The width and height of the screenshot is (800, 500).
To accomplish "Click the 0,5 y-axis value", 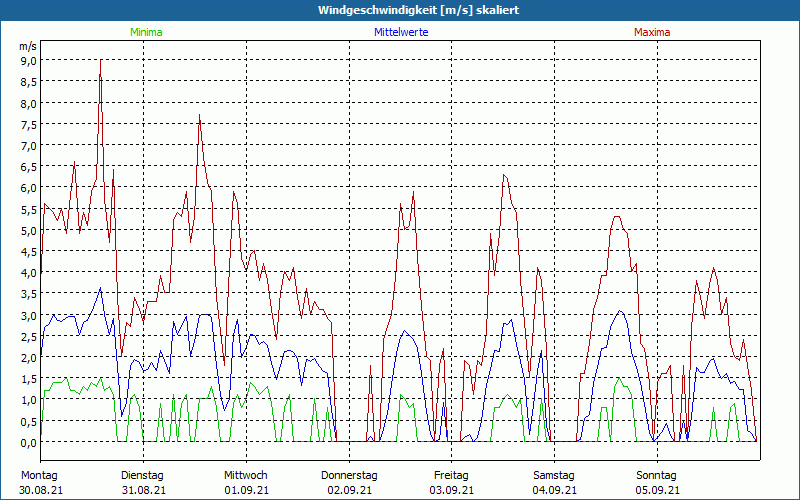I will pyautogui.click(x=29, y=421).
